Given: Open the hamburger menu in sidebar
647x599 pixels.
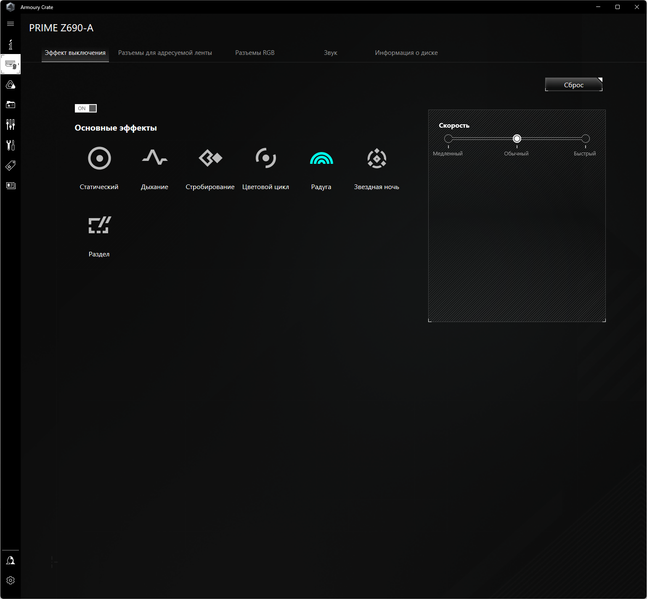Looking at the screenshot, I should pos(10,24).
